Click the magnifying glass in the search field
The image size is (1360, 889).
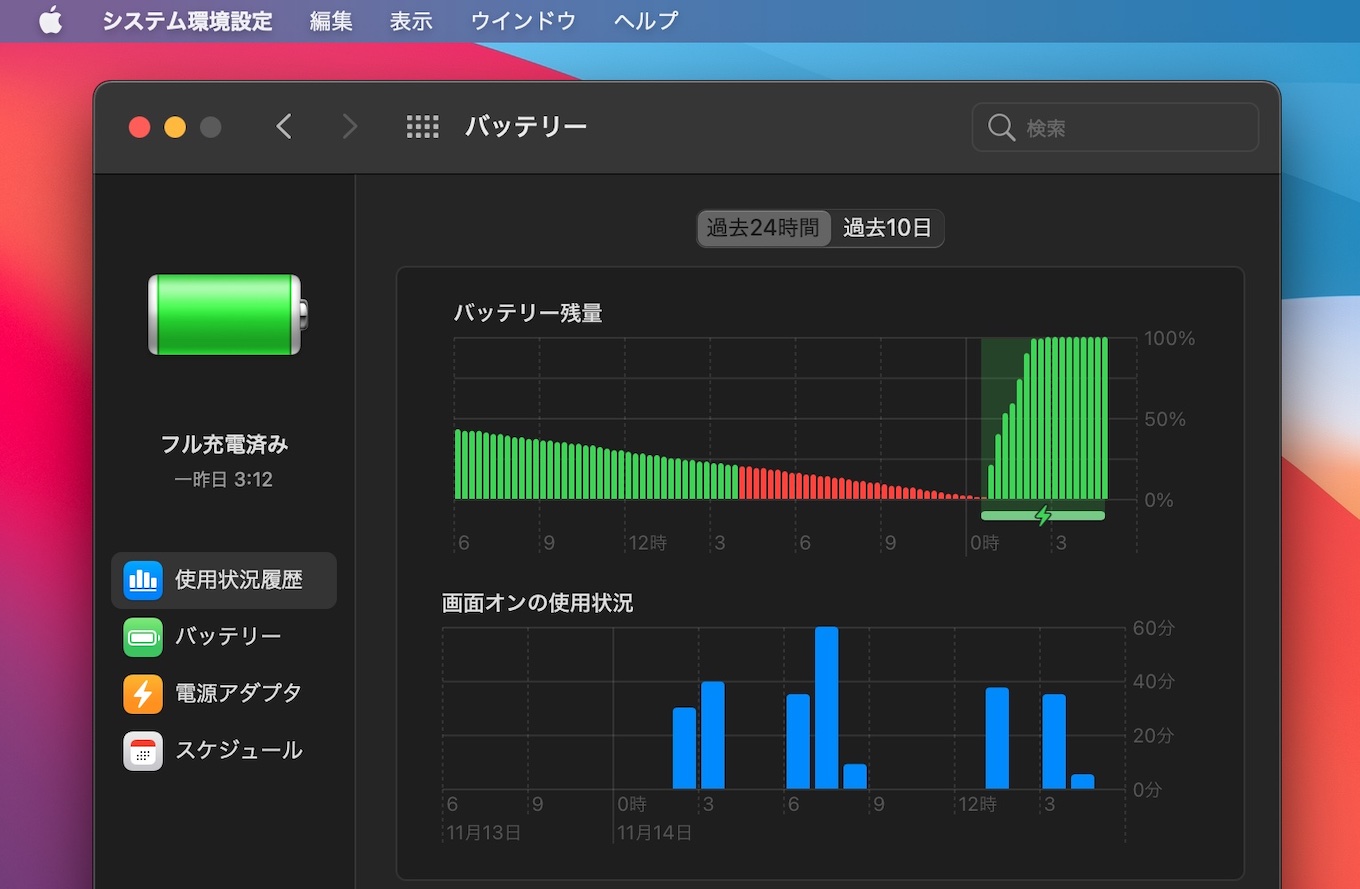pyautogui.click(x=1001, y=127)
